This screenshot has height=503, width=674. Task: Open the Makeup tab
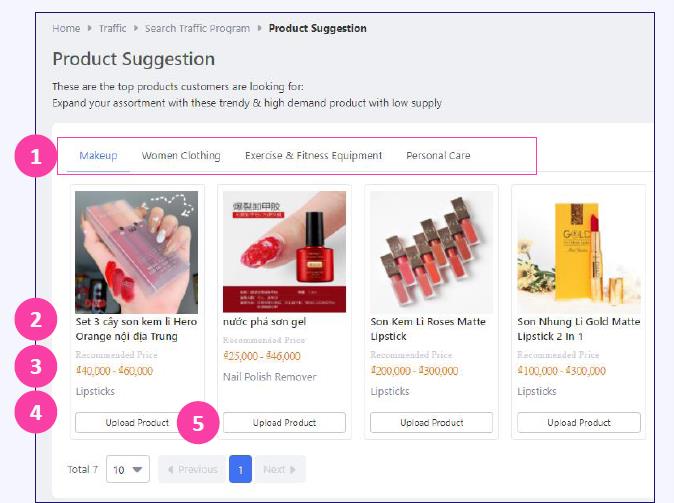[98, 156]
